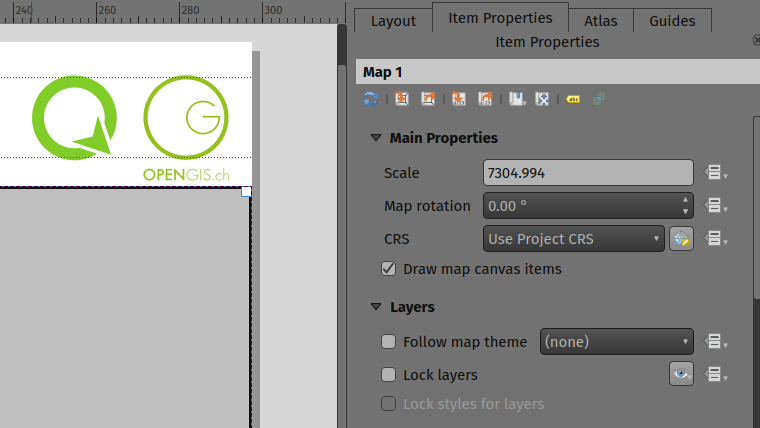Set map extent to match main canvas
760x428 pixels.
point(401,99)
